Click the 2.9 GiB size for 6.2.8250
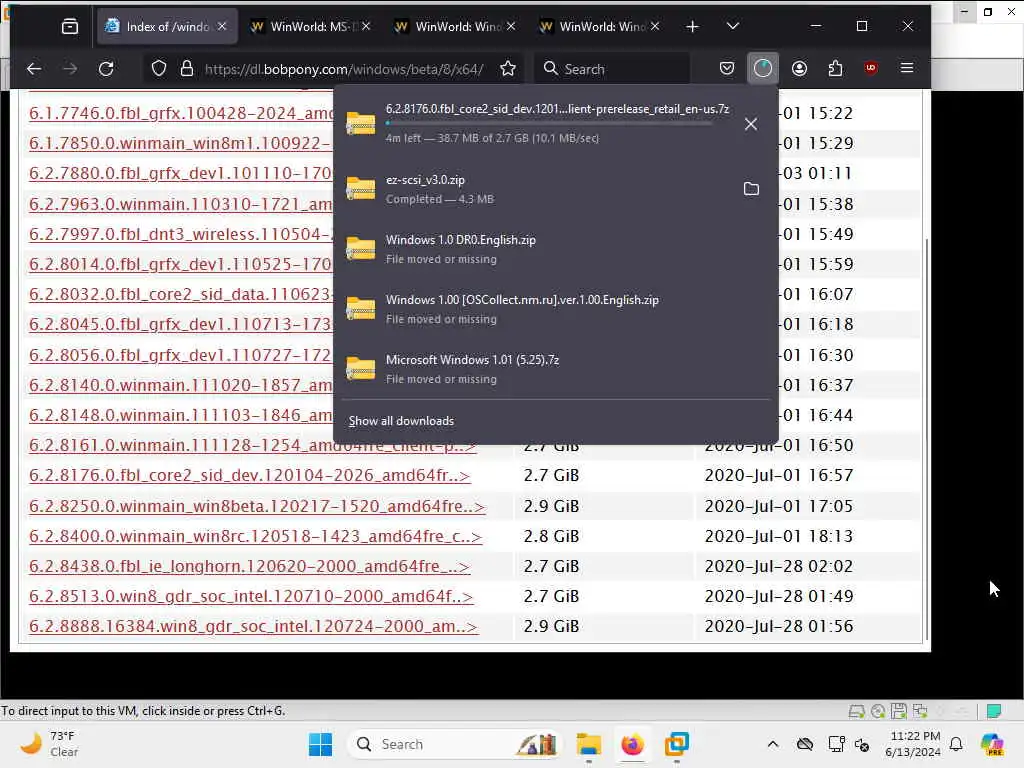Image resolution: width=1024 pixels, height=768 pixels. pos(551,506)
